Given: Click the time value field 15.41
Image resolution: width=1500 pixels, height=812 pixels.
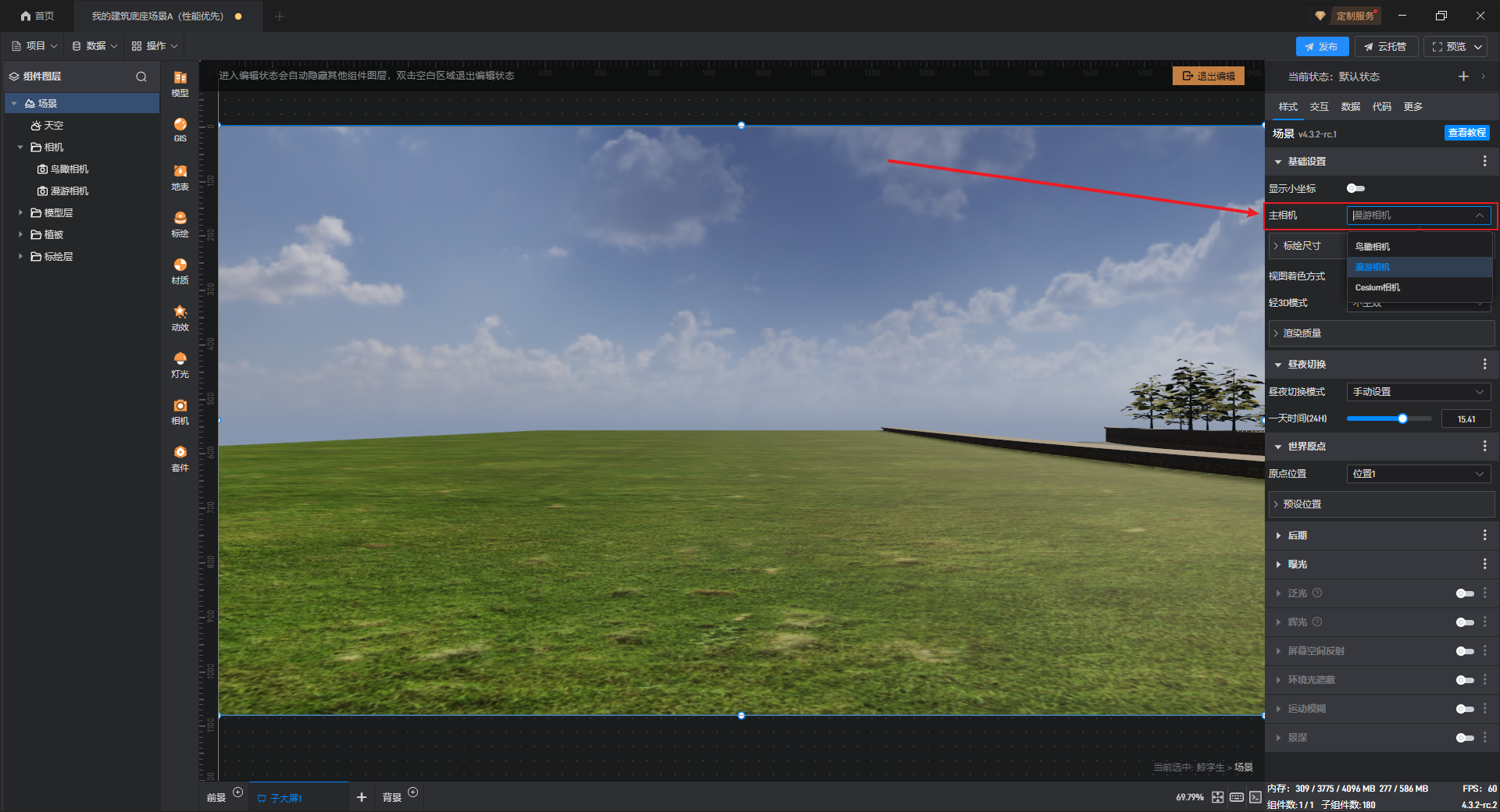Looking at the screenshot, I should point(1466,419).
